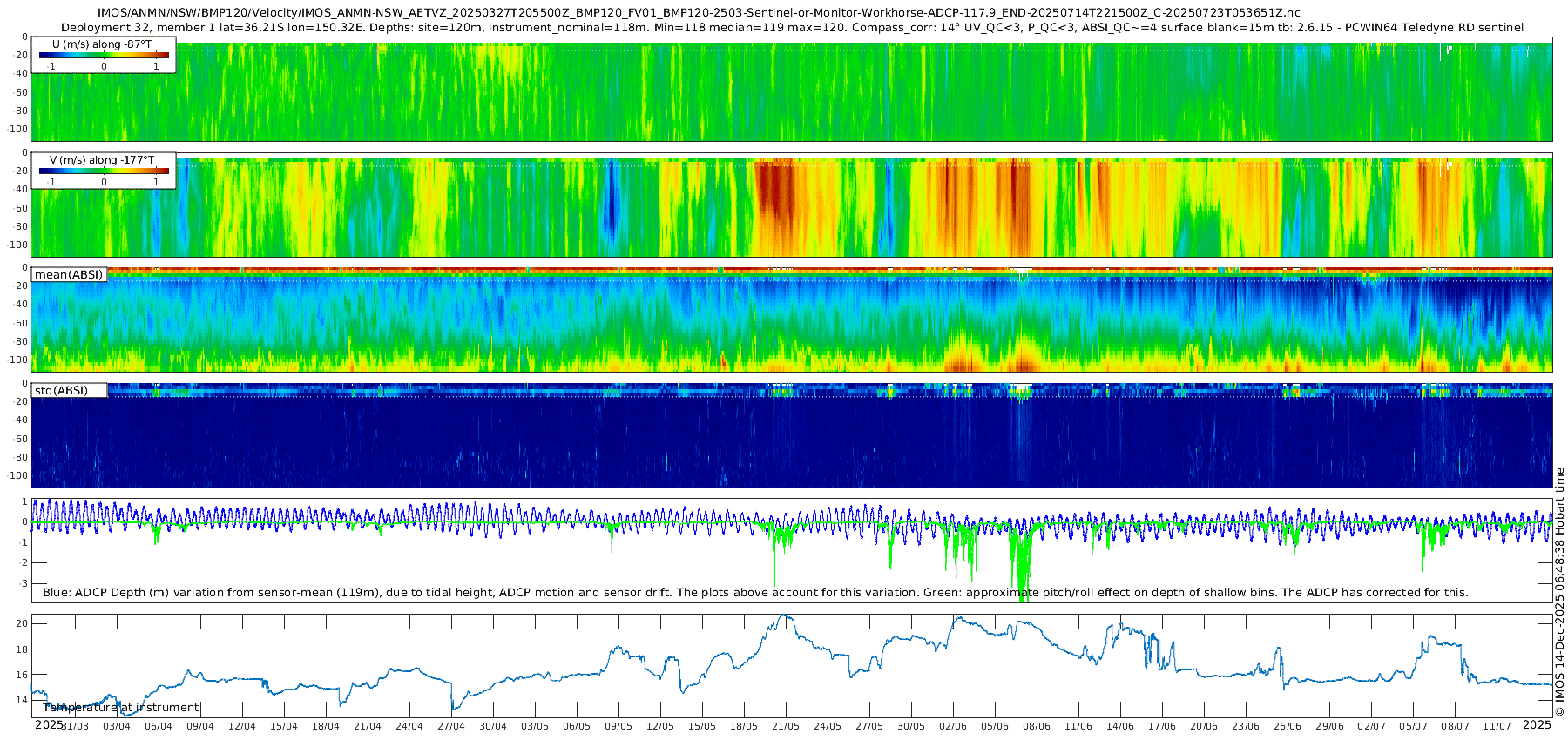Click the 20 tick on temperature axis

point(23,623)
